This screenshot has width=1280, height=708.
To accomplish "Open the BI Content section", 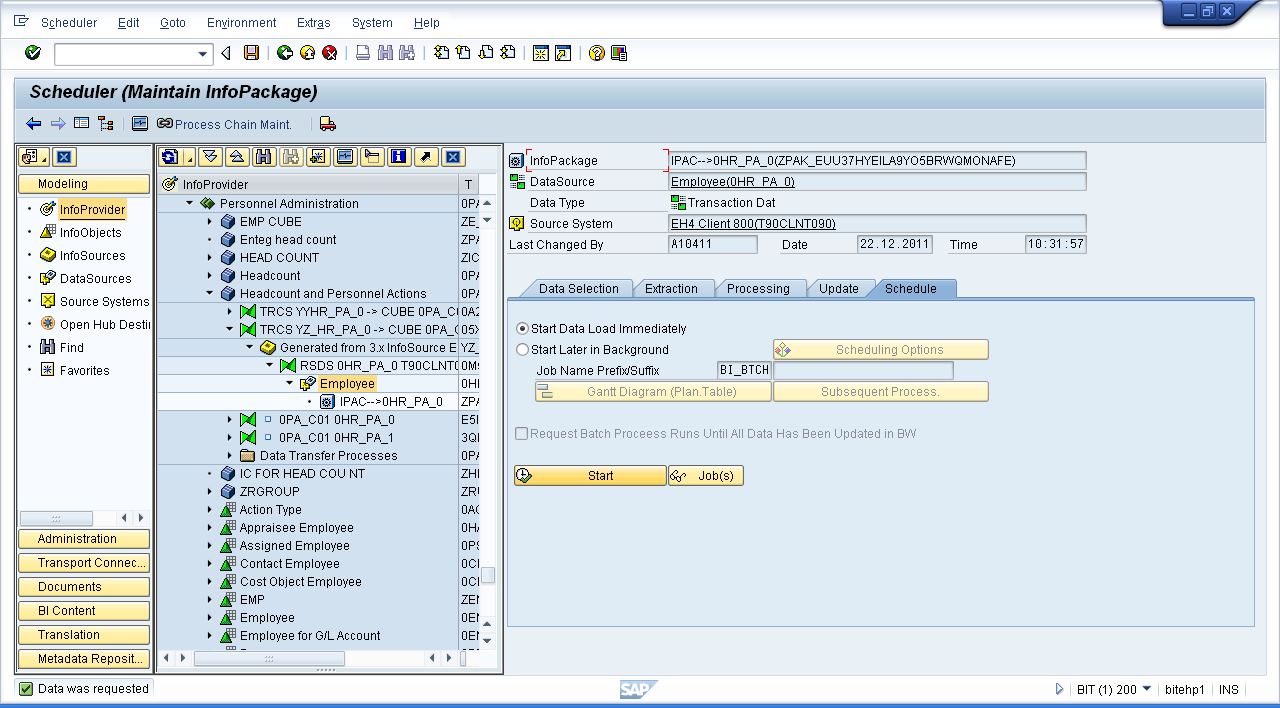I will click(x=84, y=611).
